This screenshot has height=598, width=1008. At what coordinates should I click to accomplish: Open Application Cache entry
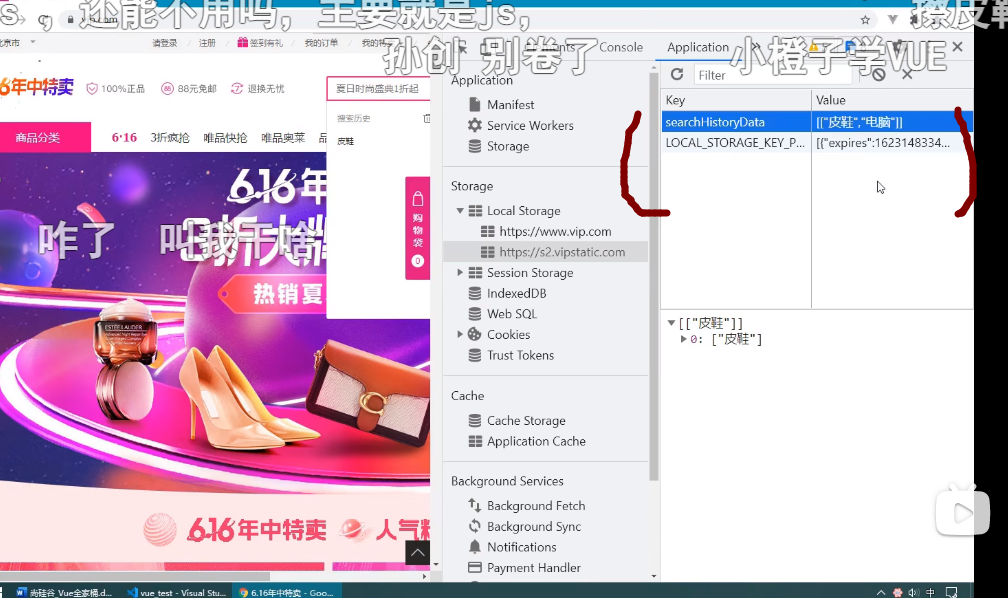[x=536, y=441]
